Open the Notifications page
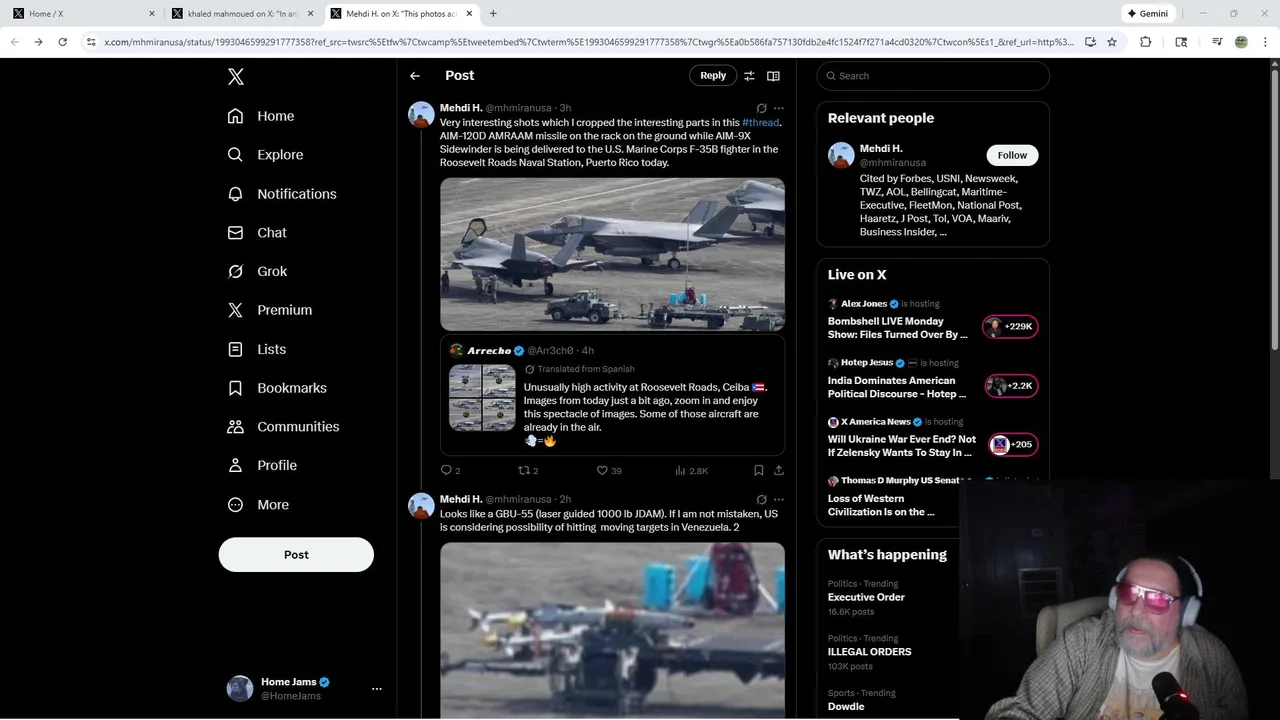This screenshot has height=720, width=1280. (x=282, y=194)
